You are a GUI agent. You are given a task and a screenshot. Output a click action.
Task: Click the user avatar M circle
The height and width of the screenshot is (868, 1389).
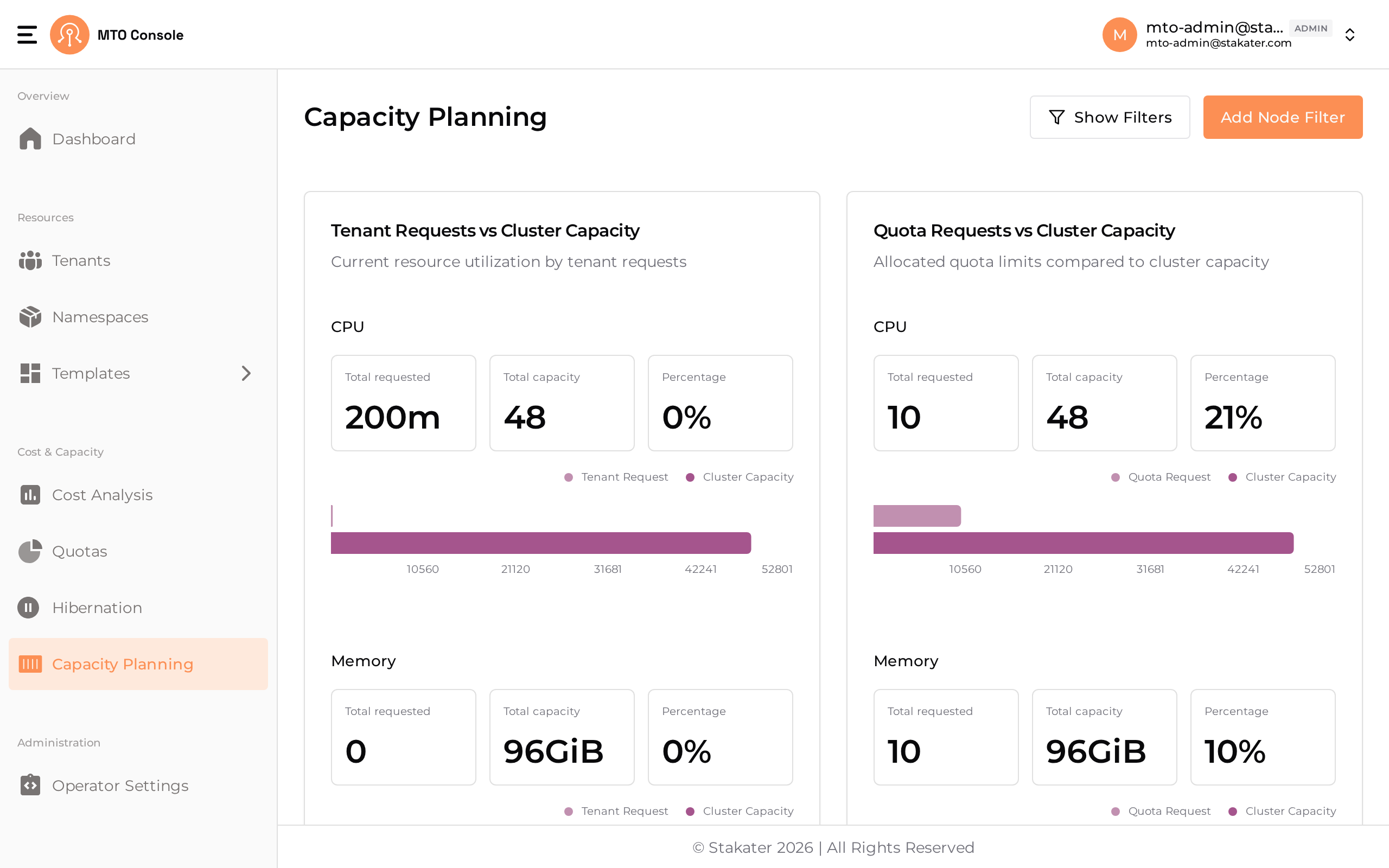[x=1119, y=34]
